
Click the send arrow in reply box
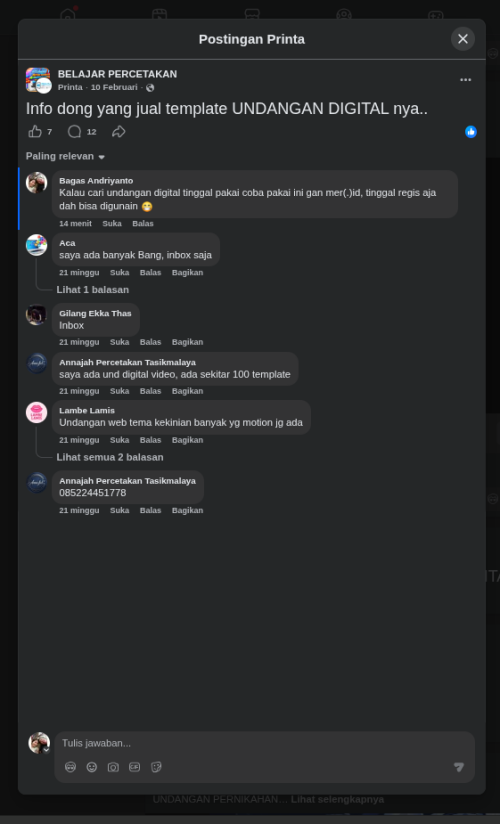tap(459, 767)
